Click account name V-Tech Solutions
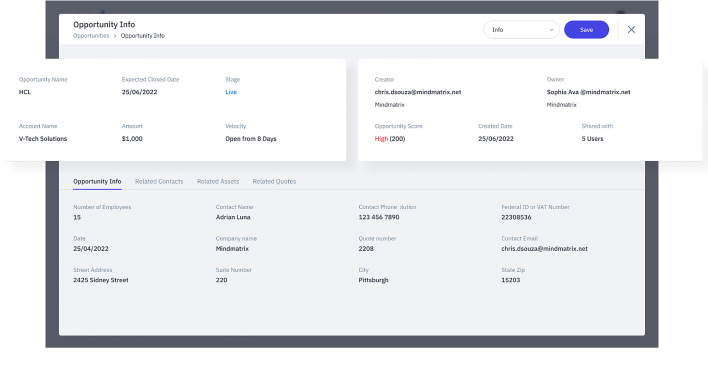 [43, 139]
